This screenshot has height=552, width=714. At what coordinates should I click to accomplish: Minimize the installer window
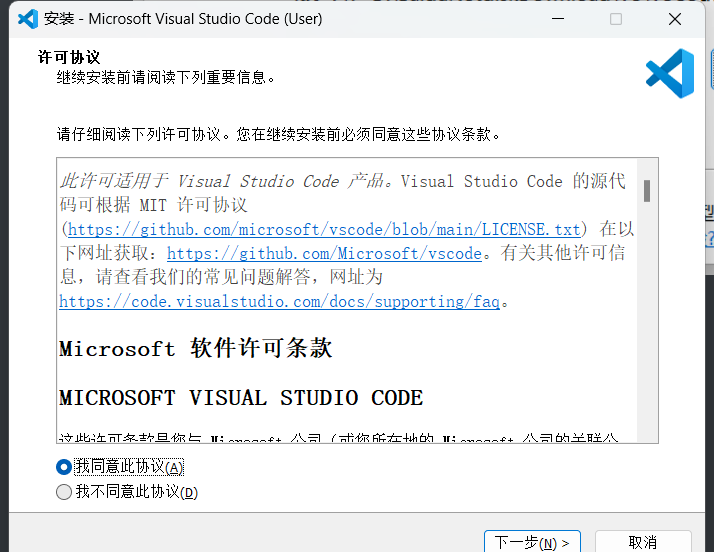click(558, 19)
